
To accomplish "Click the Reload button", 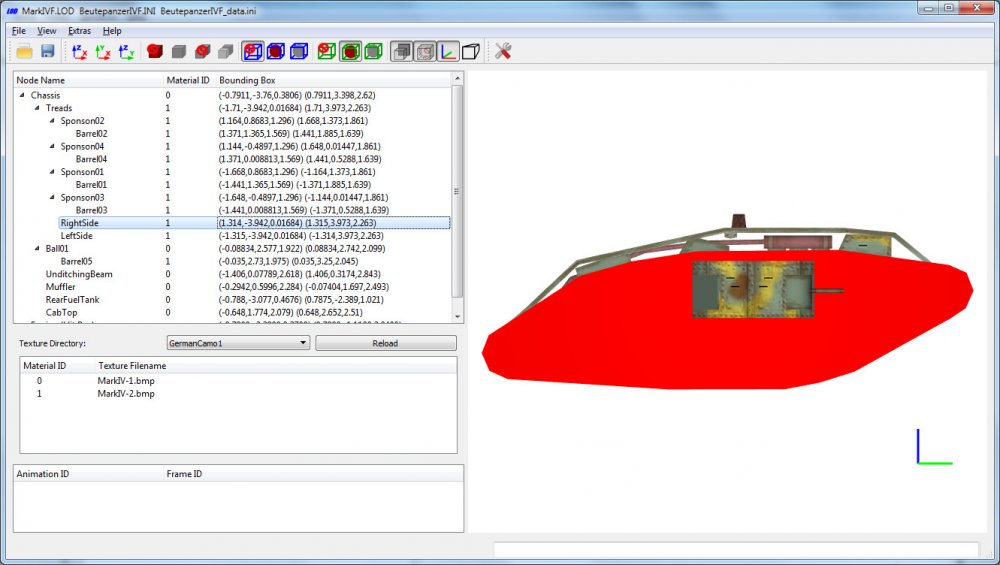I will point(386,343).
